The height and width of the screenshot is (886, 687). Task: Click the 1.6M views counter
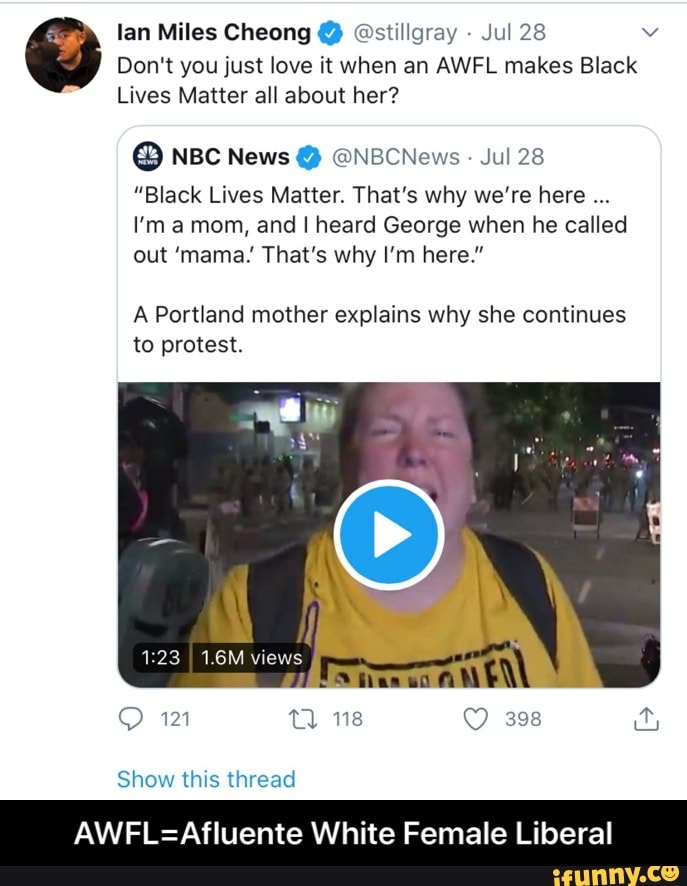[x=251, y=657]
